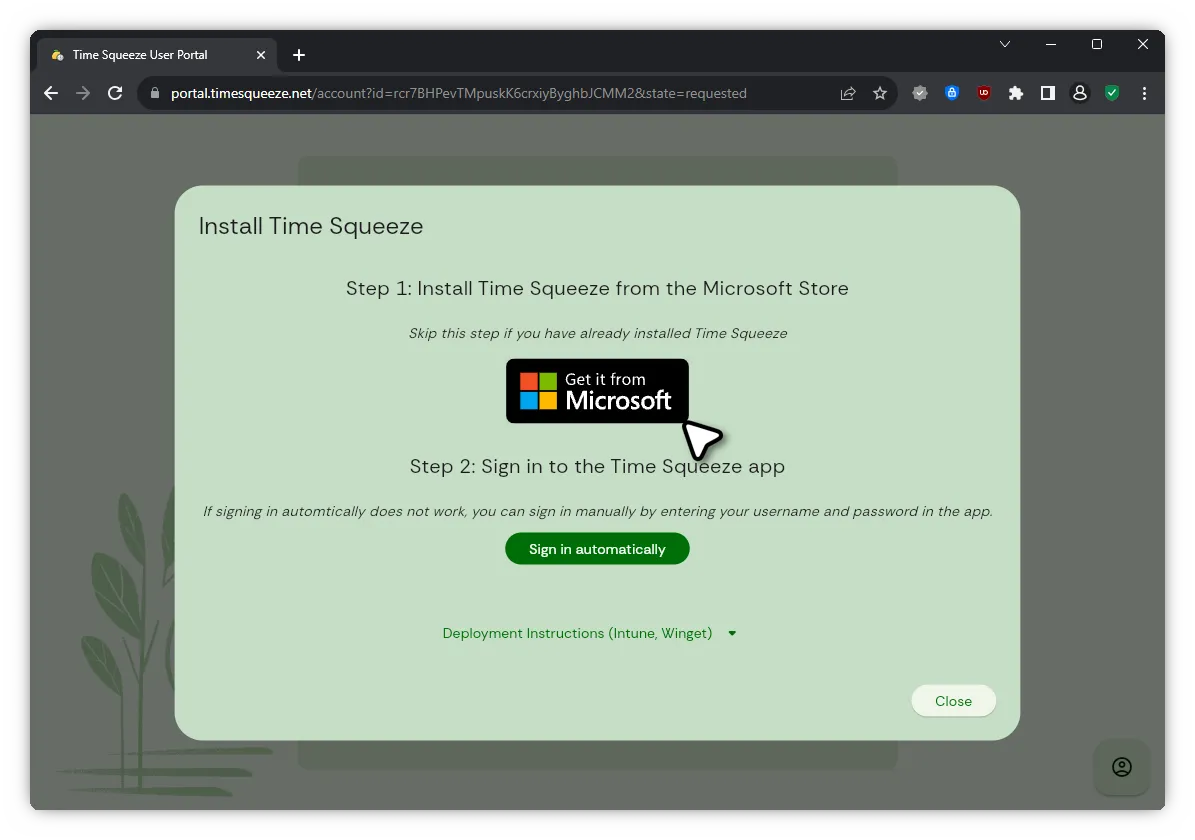Click the Get it from Microsoft badge

(597, 391)
